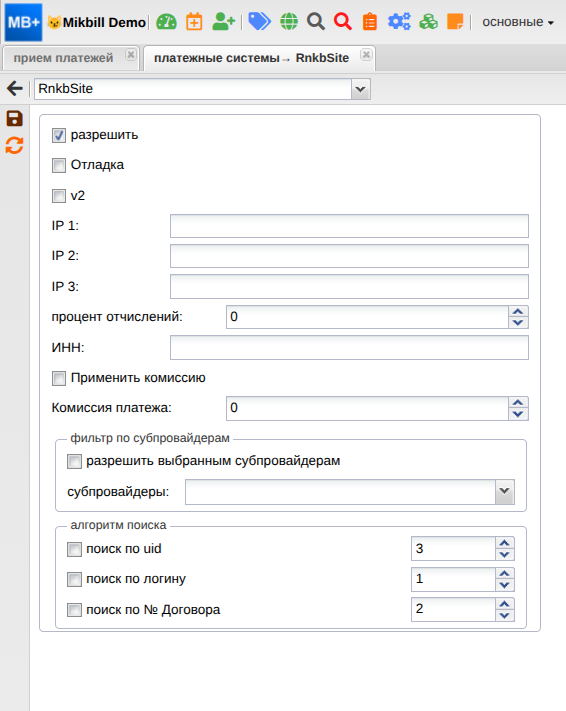Enable the поиск по логину checkbox
The image size is (566, 711).
point(74,580)
